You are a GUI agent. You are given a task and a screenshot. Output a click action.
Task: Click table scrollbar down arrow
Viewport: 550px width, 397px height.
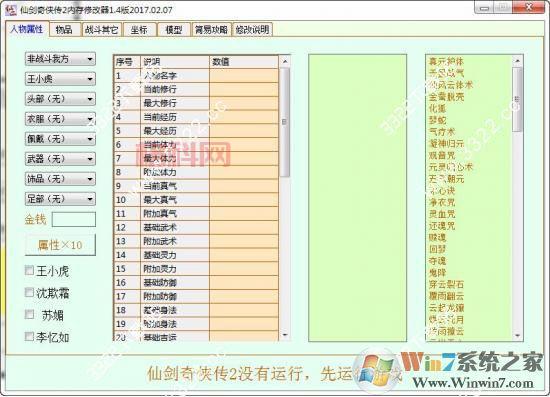coord(285,335)
